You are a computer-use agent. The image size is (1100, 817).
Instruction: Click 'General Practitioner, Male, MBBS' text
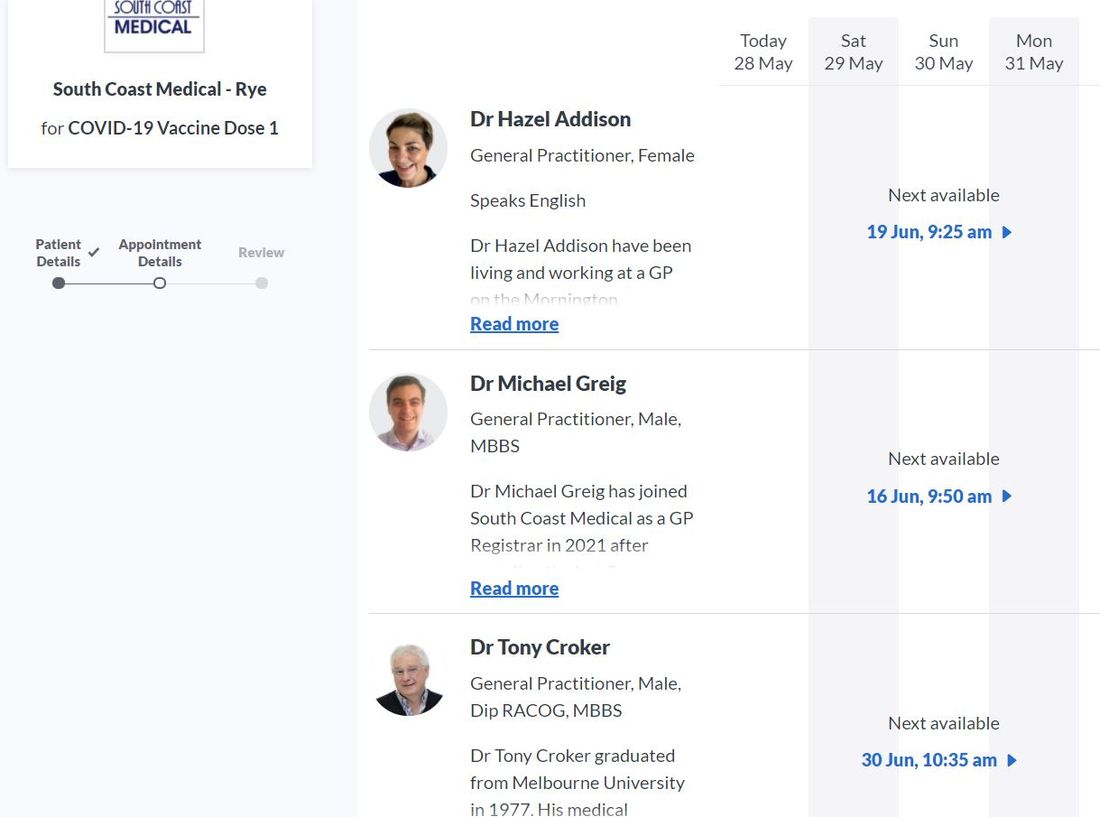pos(576,432)
